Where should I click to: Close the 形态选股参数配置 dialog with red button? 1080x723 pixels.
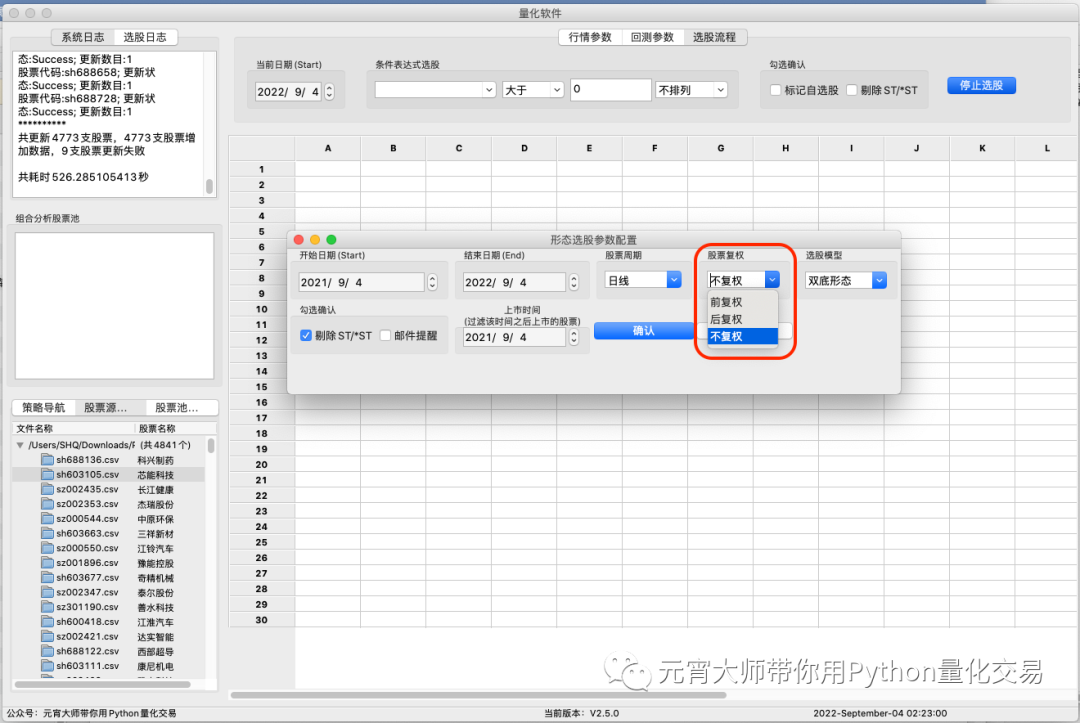298,240
